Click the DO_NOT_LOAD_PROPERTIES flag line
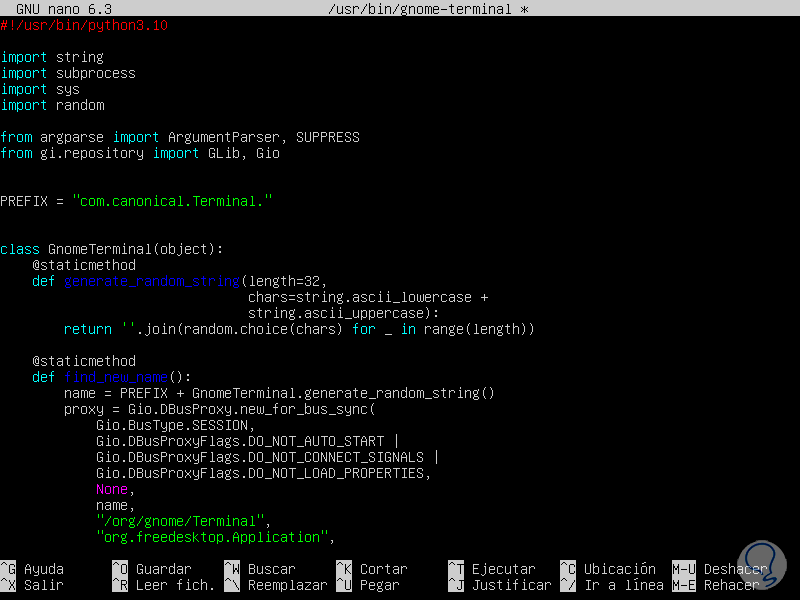 tap(263, 473)
